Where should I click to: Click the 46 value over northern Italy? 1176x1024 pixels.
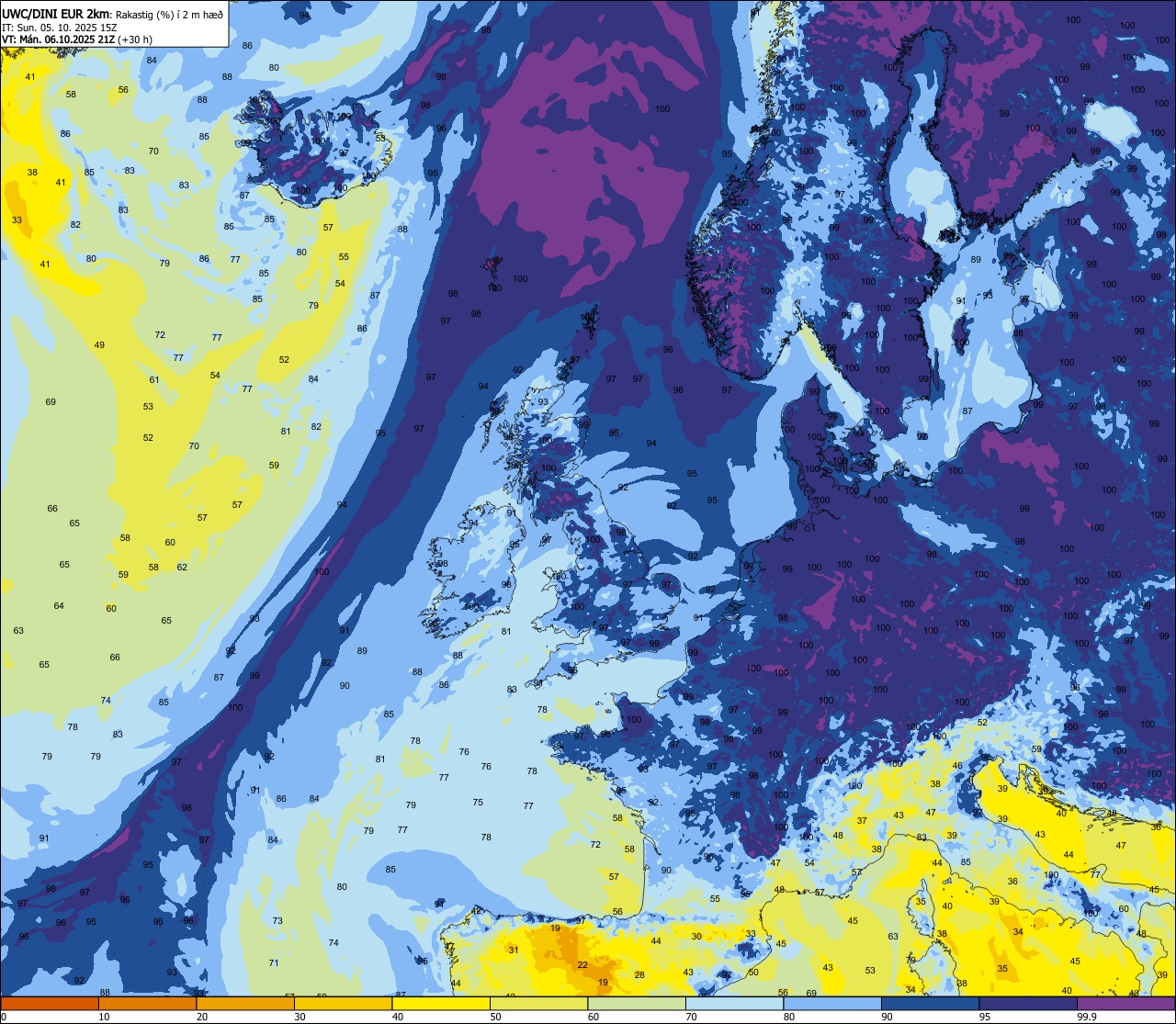[957, 765]
